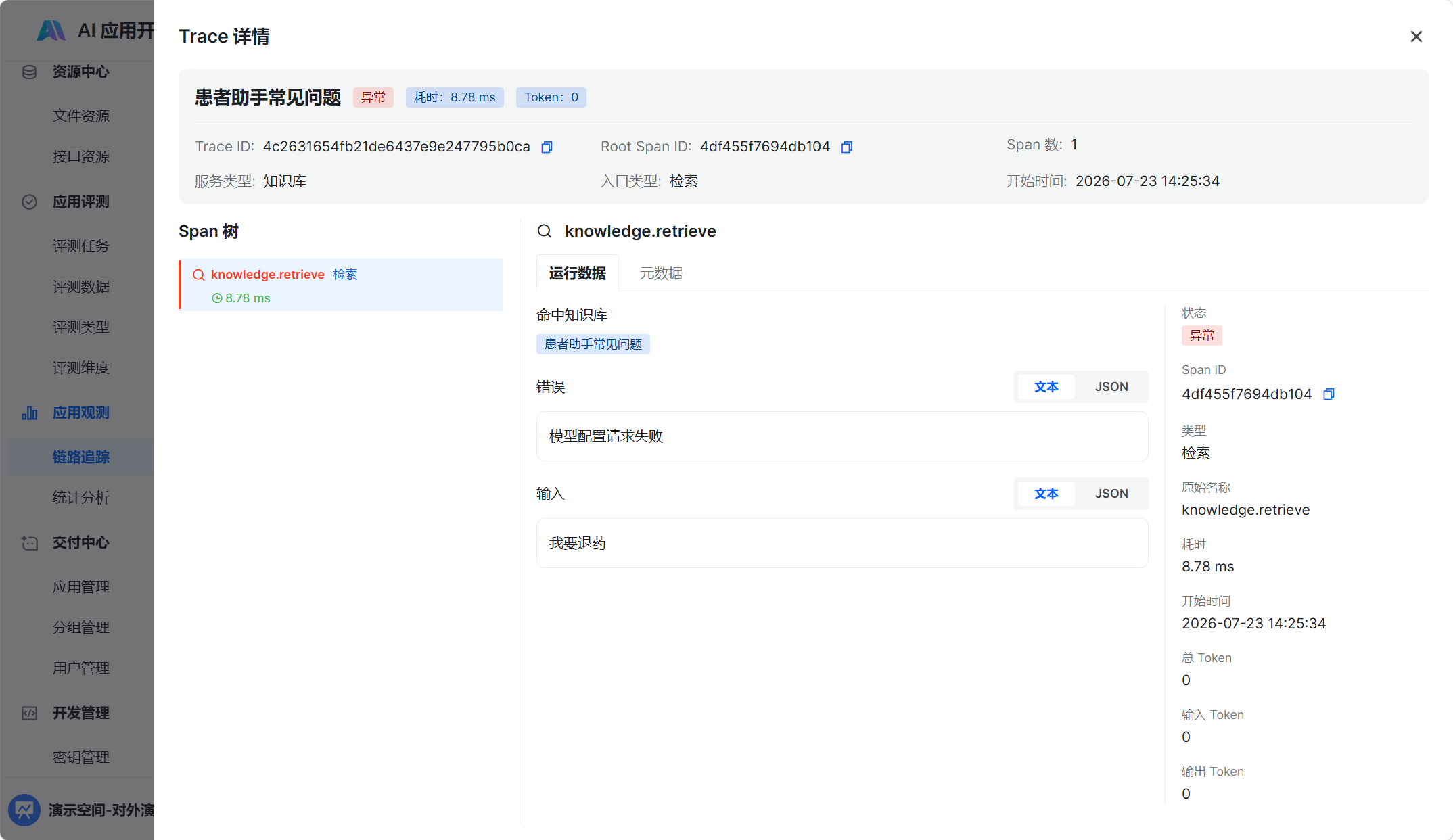Screen dimensions: 1453x840
Task: Show the 输入 section as JSON
Action: coord(1111,494)
